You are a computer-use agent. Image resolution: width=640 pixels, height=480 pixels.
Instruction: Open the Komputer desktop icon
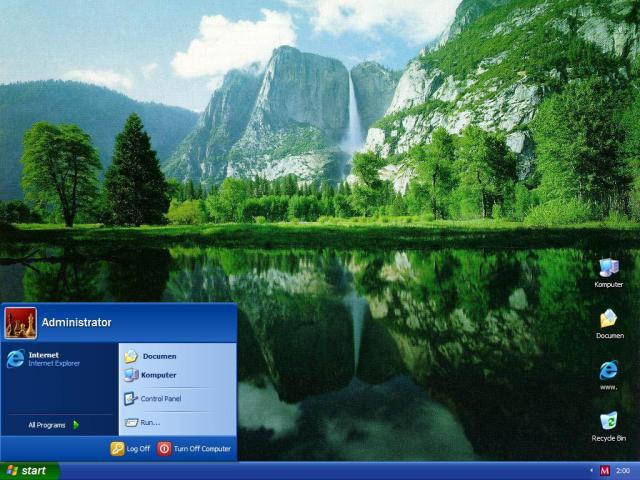pos(609,273)
